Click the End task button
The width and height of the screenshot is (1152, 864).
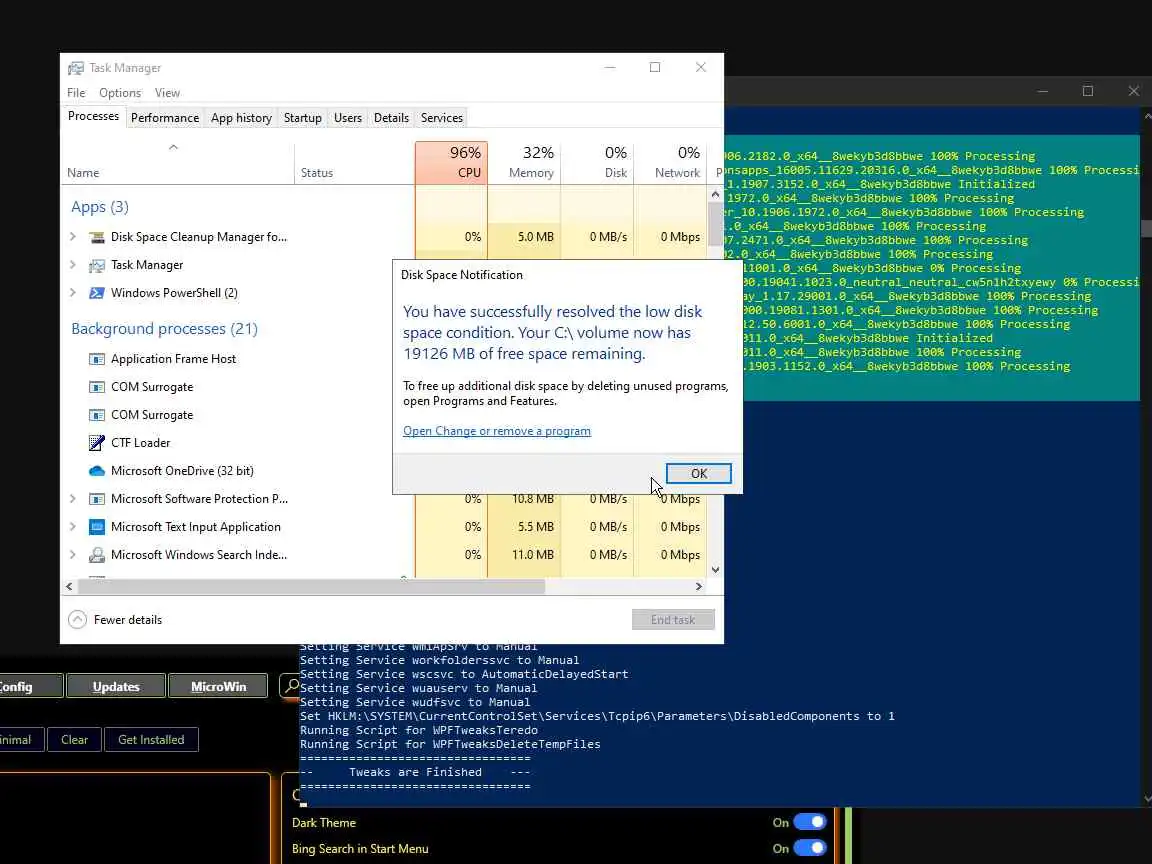[x=673, y=619]
